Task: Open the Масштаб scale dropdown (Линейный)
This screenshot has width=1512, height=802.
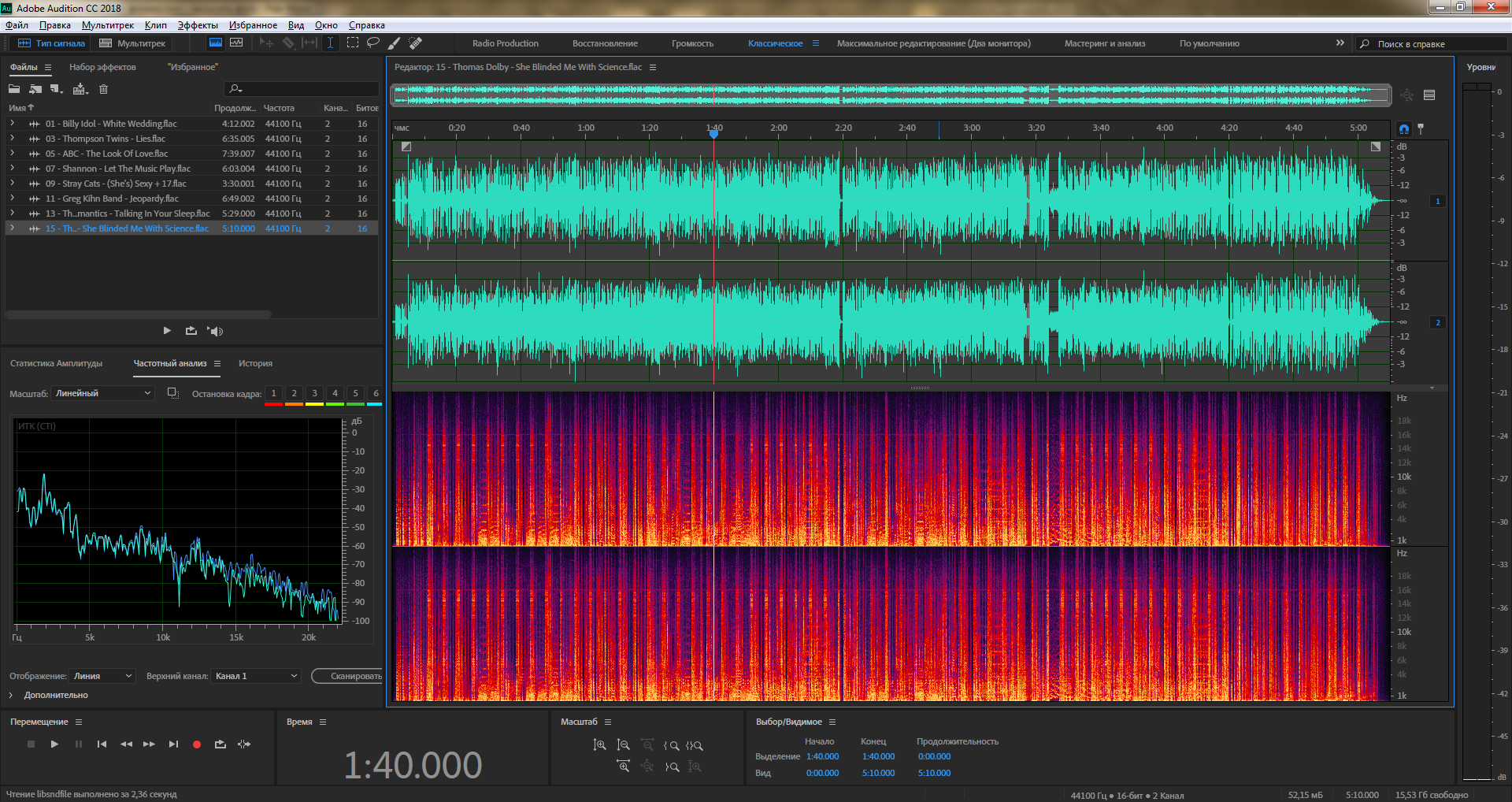Action: coord(103,393)
